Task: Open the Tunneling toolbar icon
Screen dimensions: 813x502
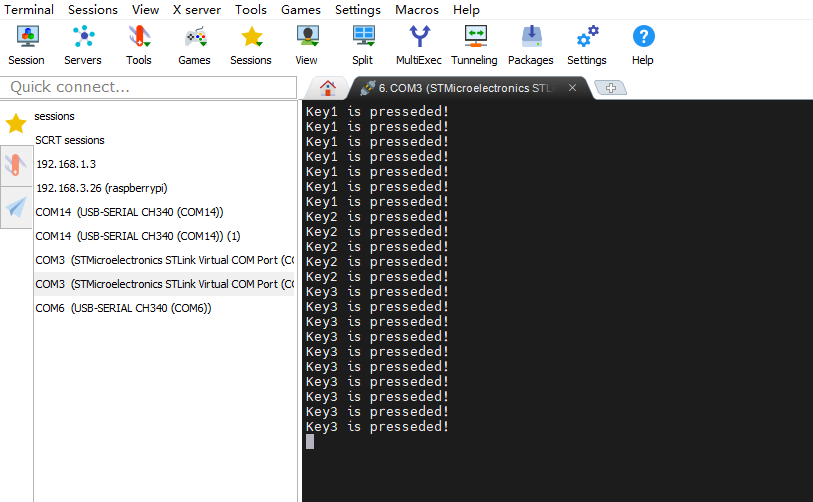Action: tap(474, 45)
